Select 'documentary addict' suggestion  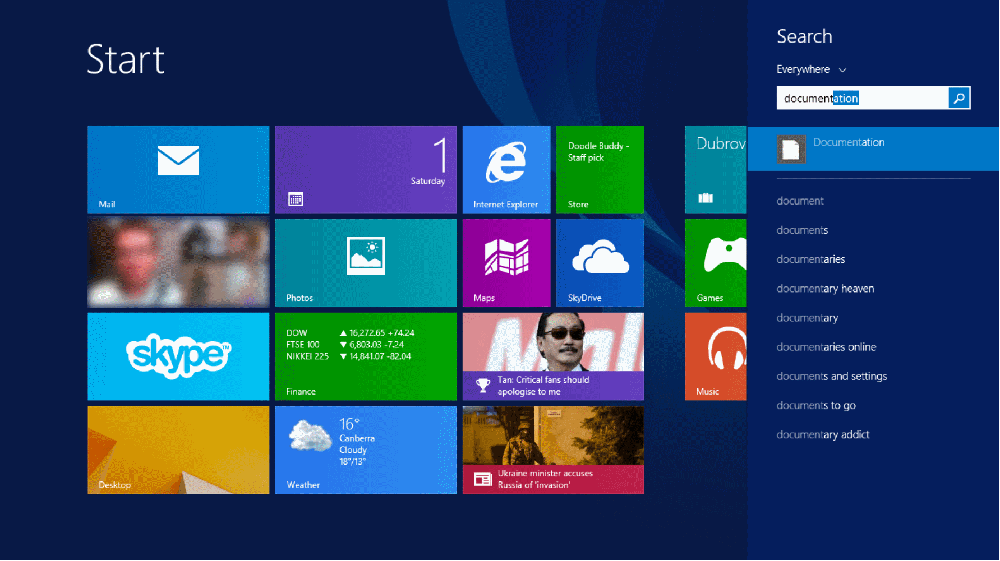[823, 435]
